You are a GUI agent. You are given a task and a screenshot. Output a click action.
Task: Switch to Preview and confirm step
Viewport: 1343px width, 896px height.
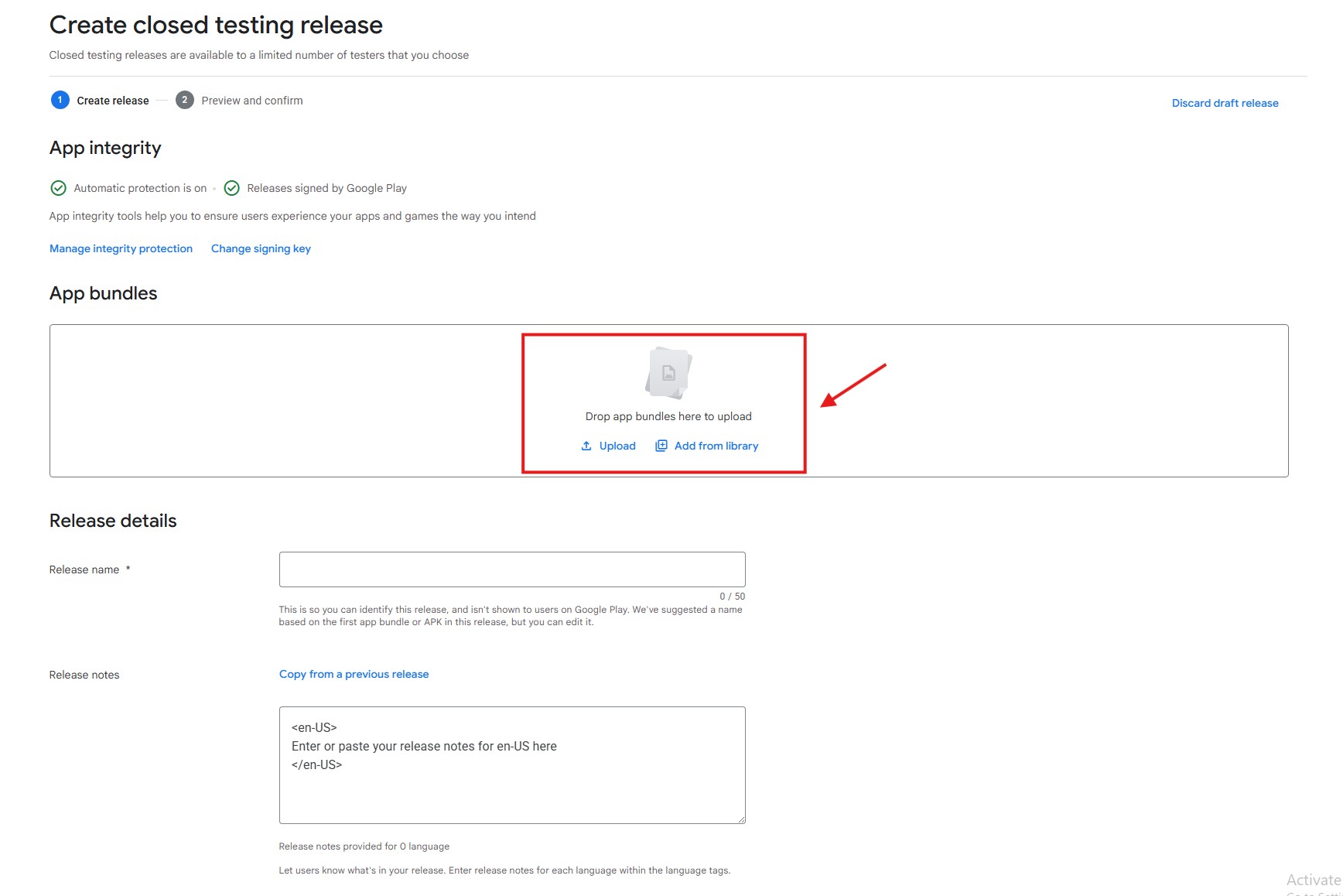click(252, 101)
